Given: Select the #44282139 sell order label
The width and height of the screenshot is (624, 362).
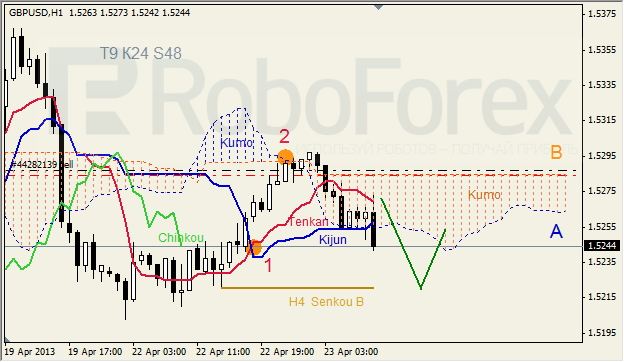Looking at the screenshot, I should (42, 164).
